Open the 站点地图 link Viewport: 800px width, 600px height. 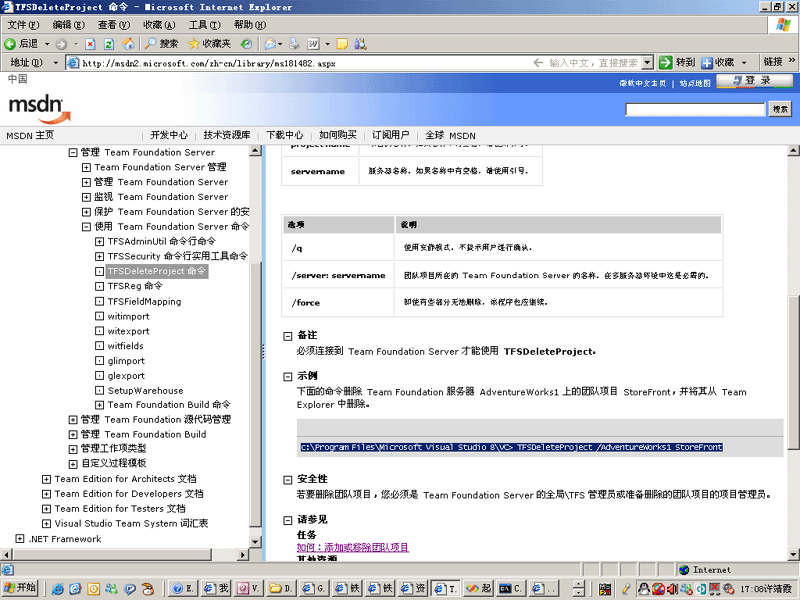point(694,83)
